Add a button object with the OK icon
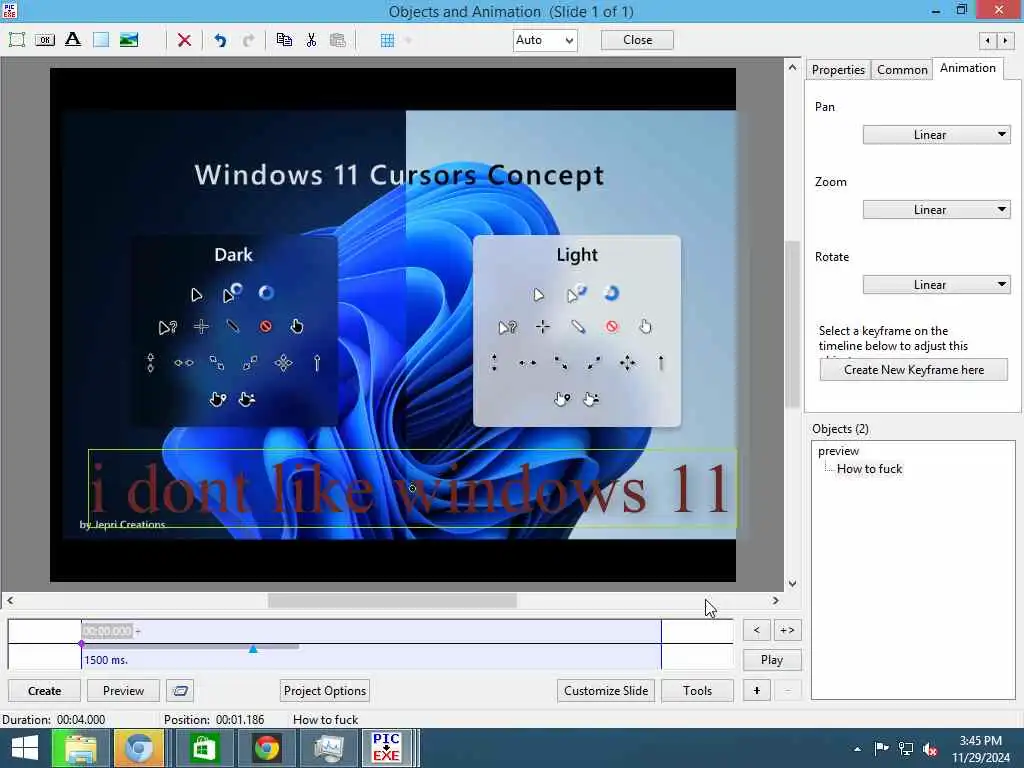1024x768 pixels. point(44,40)
